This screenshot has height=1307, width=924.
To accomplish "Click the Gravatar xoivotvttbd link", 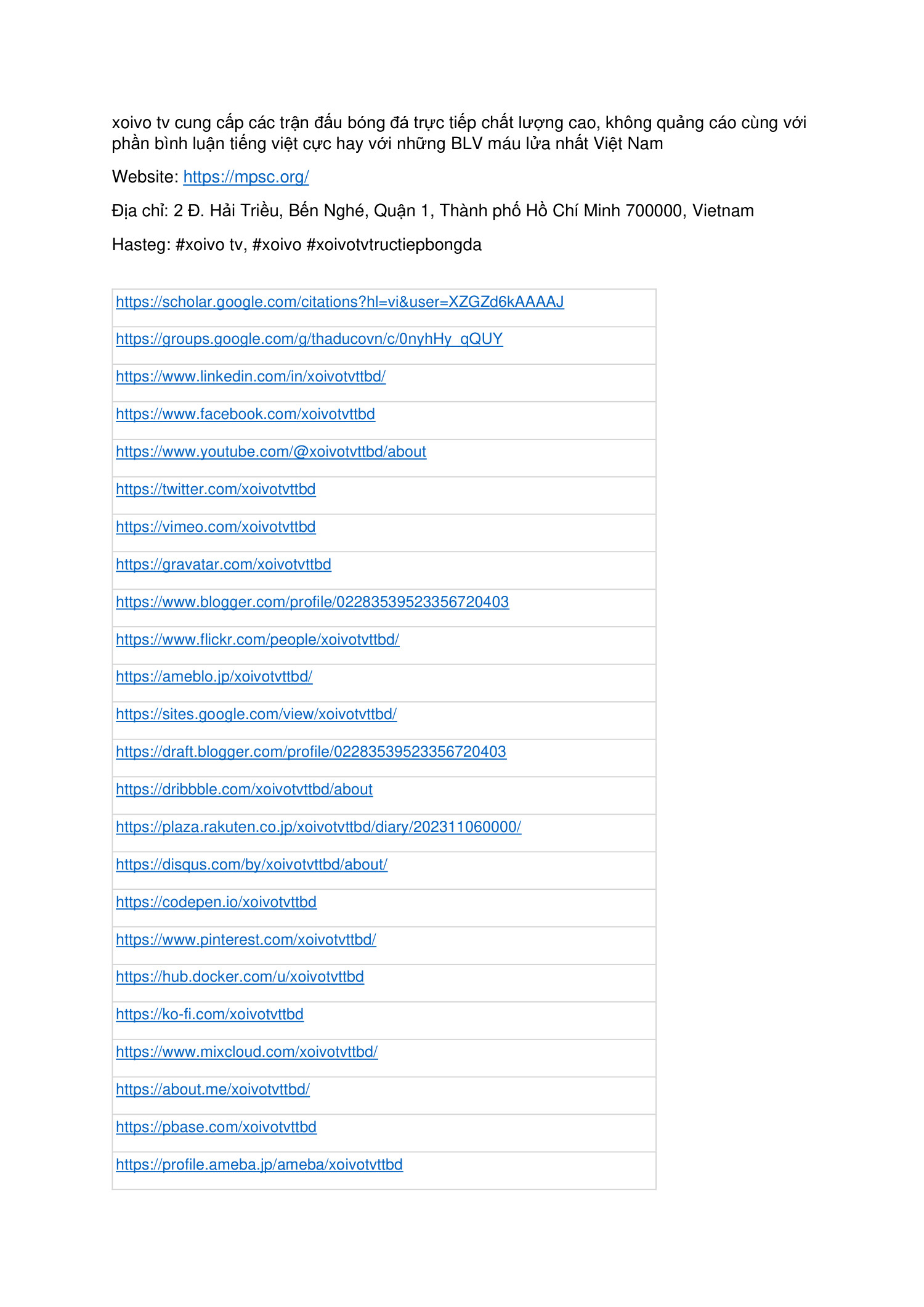I will (224, 564).
